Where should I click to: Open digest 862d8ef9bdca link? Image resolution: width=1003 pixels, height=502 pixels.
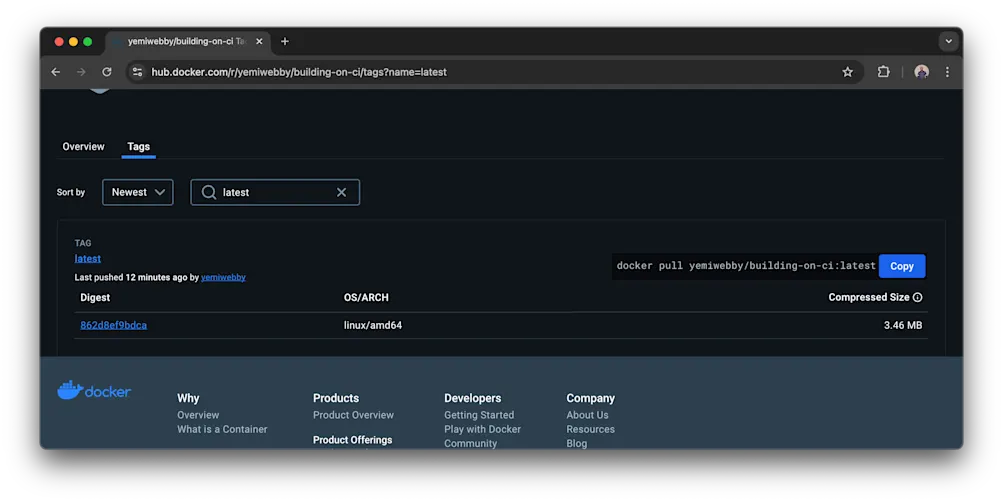113,326
